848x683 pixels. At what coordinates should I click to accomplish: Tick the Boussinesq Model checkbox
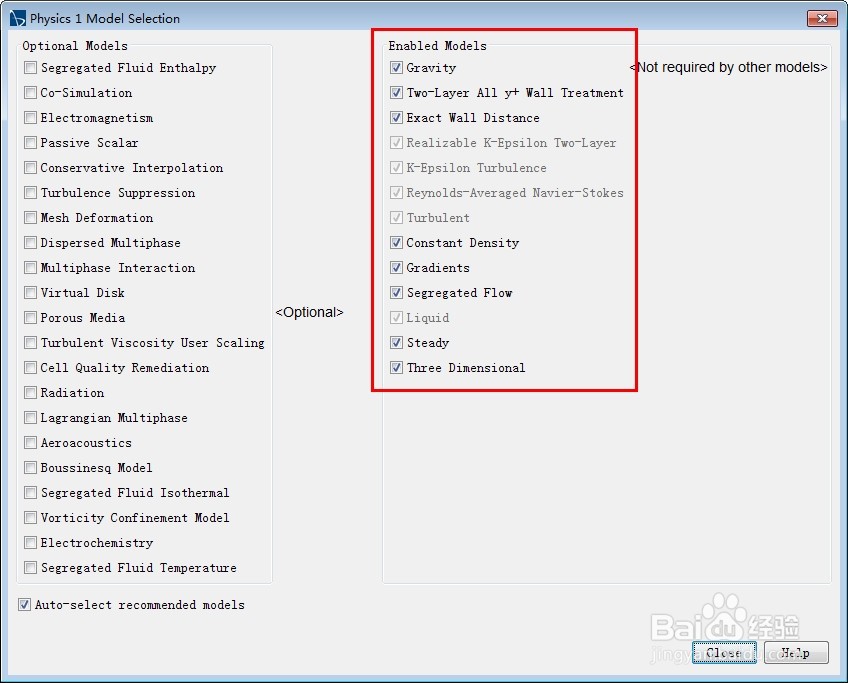[x=31, y=467]
